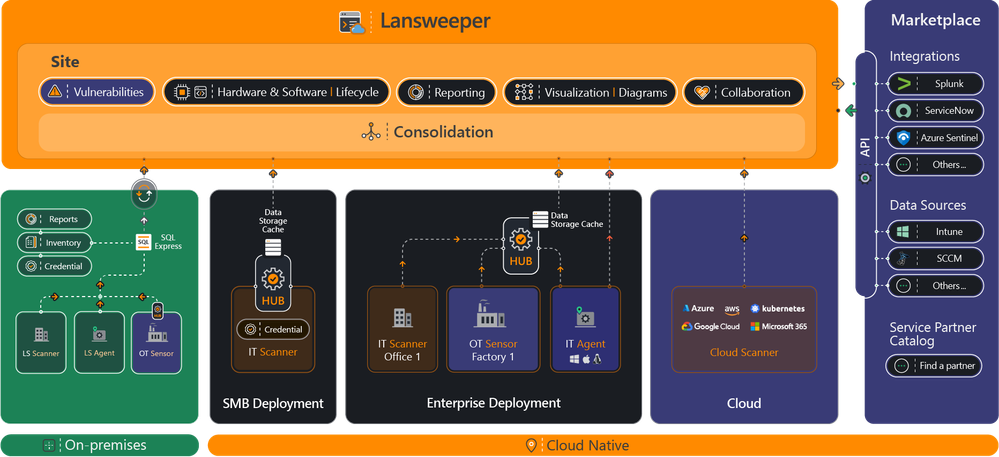Select the Cloud Native tab
This screenshot has height=457, width=999.
pyautogui.click(x=584, y=446)
